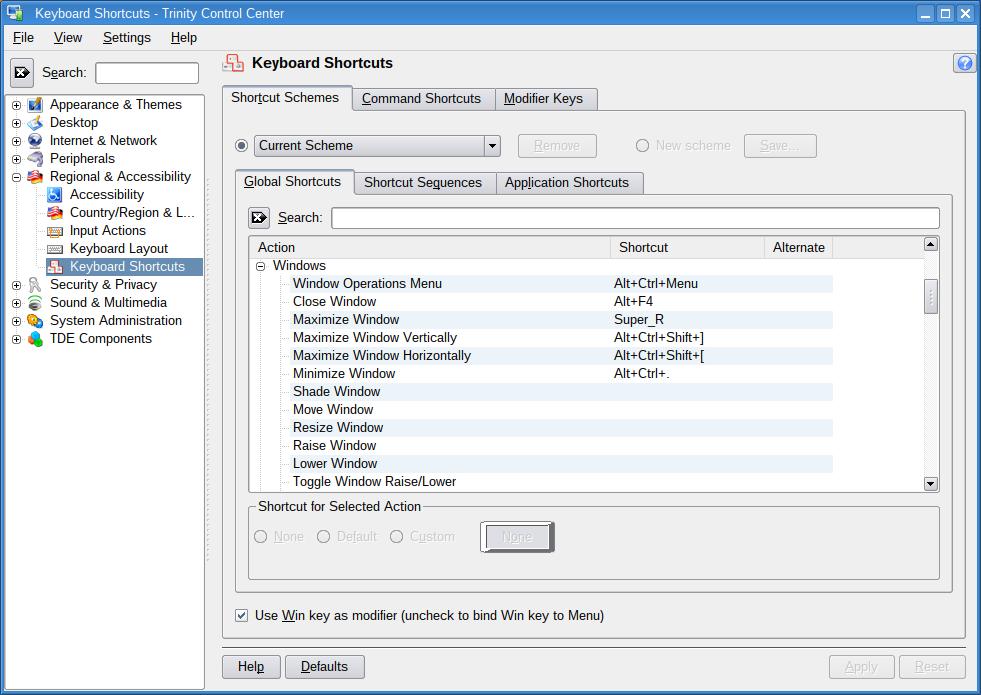This screenshot has width=981, height=695.
Task: Select the Custom shortcut radio button
Action: click(x=397, y=537)
